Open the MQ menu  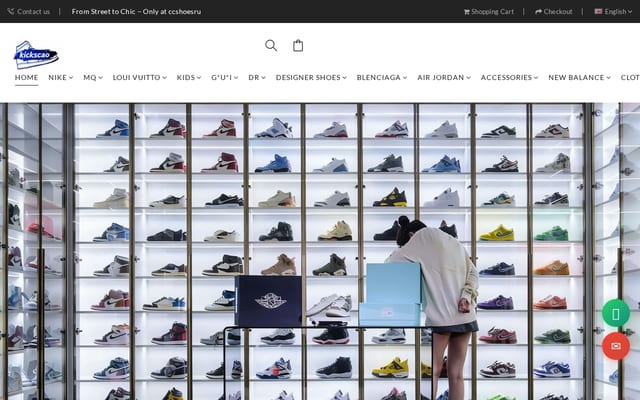pyautogui.click(x=93, y=78)
